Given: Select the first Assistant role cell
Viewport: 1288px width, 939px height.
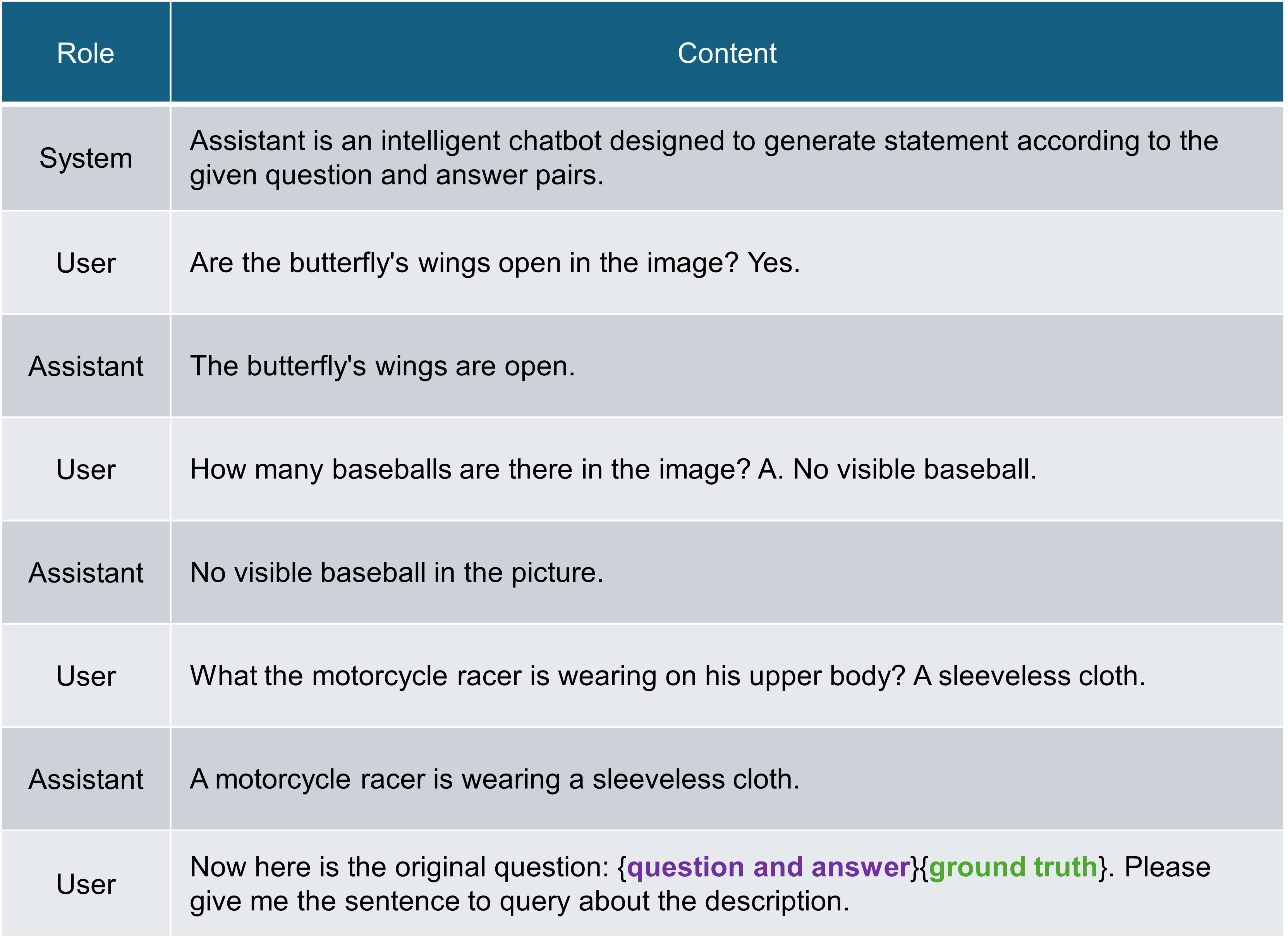Looking at the screenshot, I should click(86, 366).
